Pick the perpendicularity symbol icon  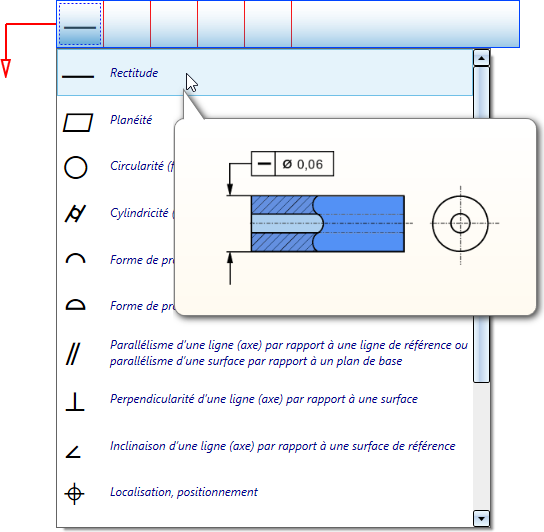pos(75,402)
